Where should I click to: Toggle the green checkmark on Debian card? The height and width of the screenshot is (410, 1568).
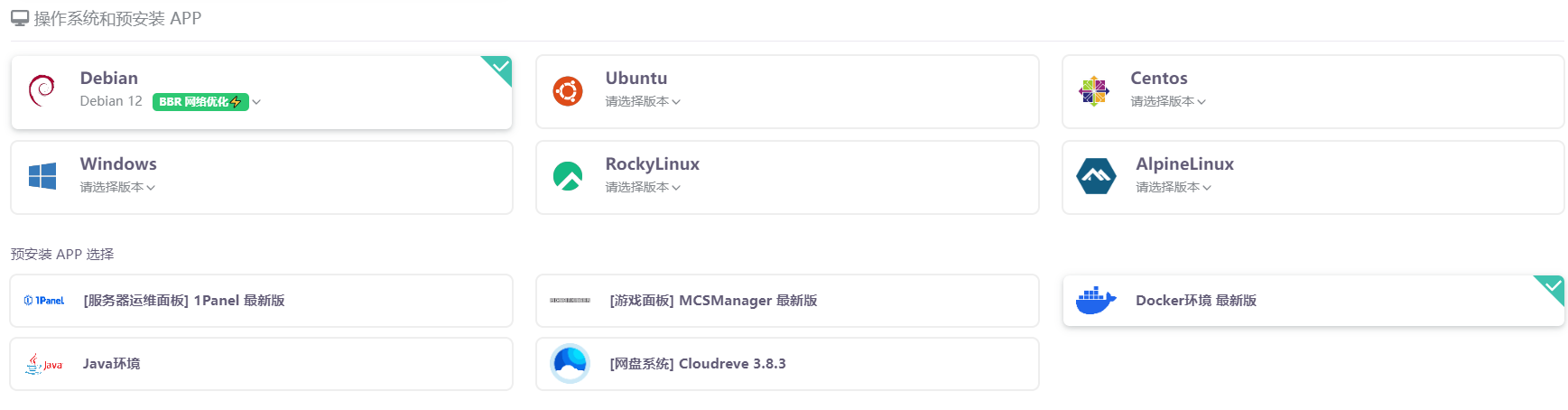[x=500, y=67]
